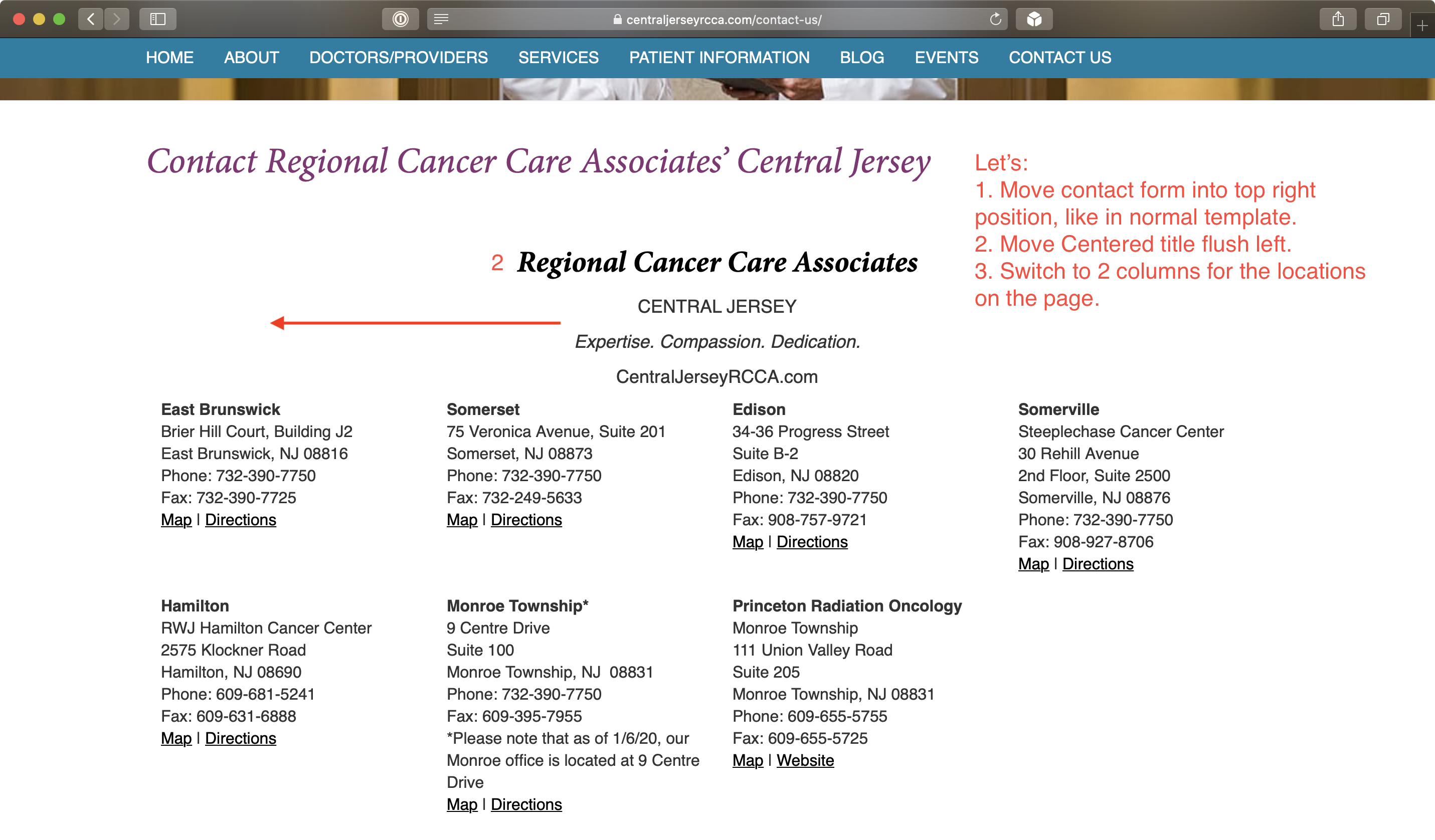This screenshot has height=840, width=1435.
Task: Click 'Brier Hill Court, Building J2' address
Action: (x=257, y=432)
